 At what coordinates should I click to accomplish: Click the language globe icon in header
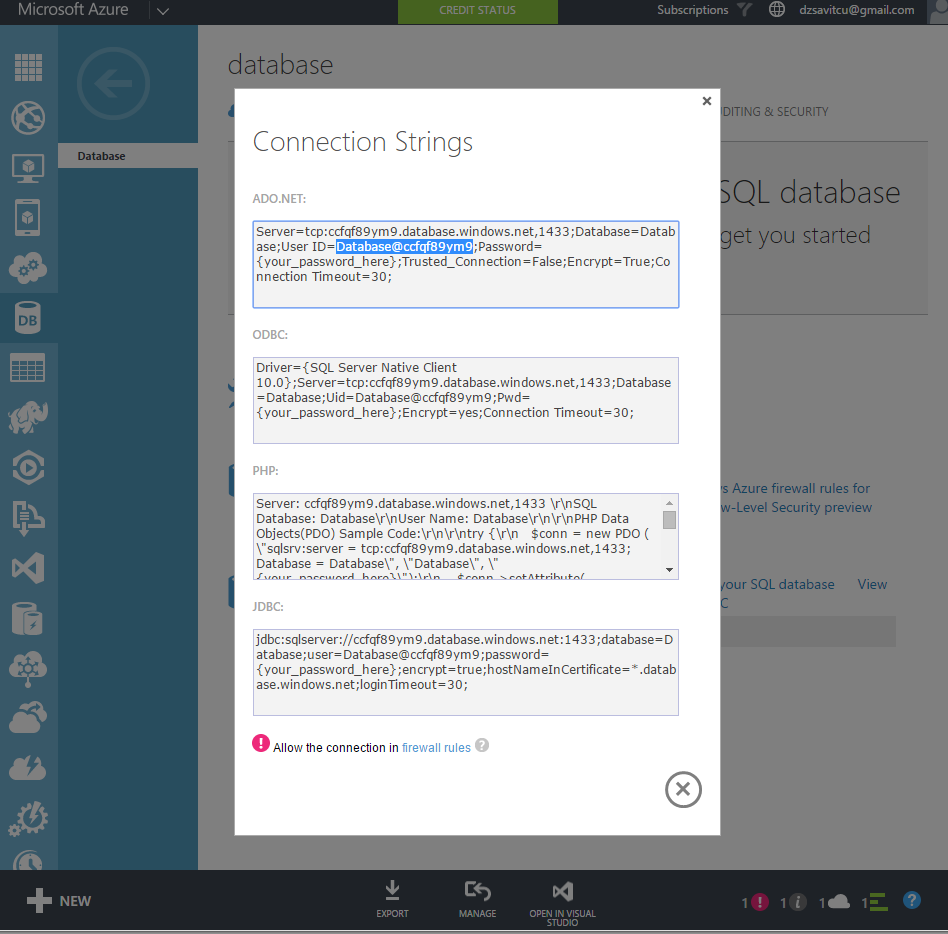(x=777, y=10)
